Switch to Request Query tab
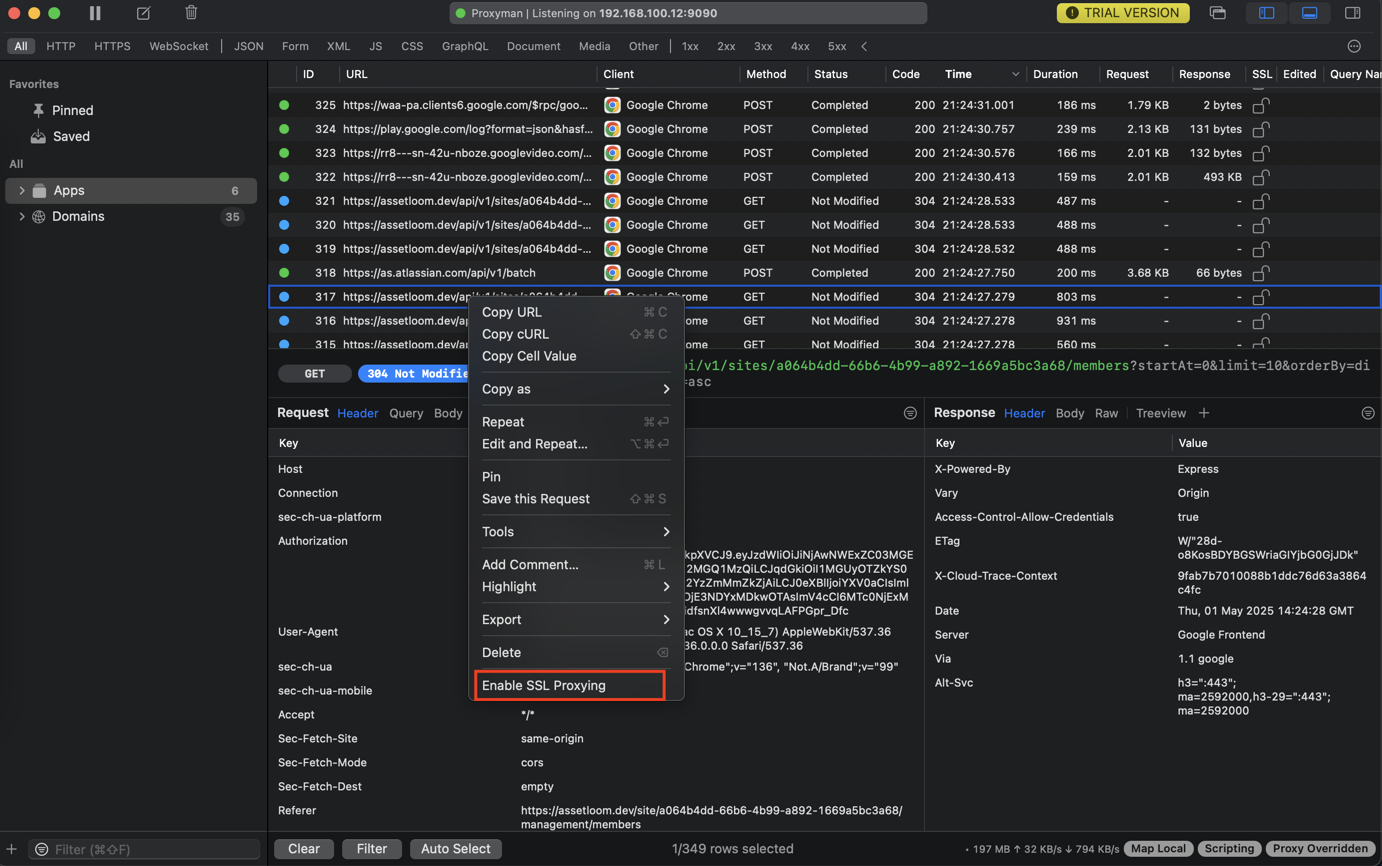This screenshot has height=866, width=1382. pos(406,413)
